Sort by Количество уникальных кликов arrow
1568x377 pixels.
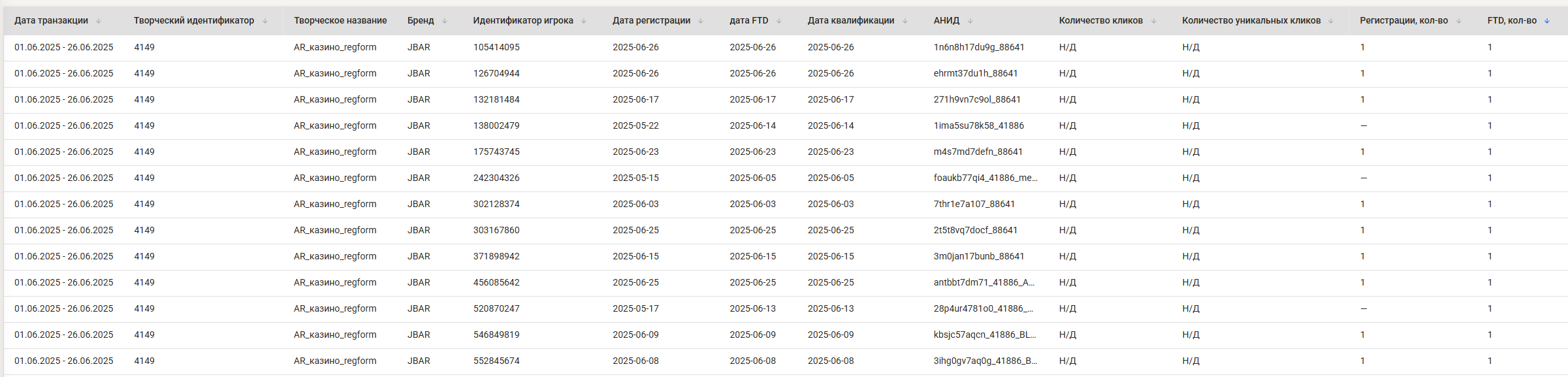pyautogui.click(x=1331, y=21)
